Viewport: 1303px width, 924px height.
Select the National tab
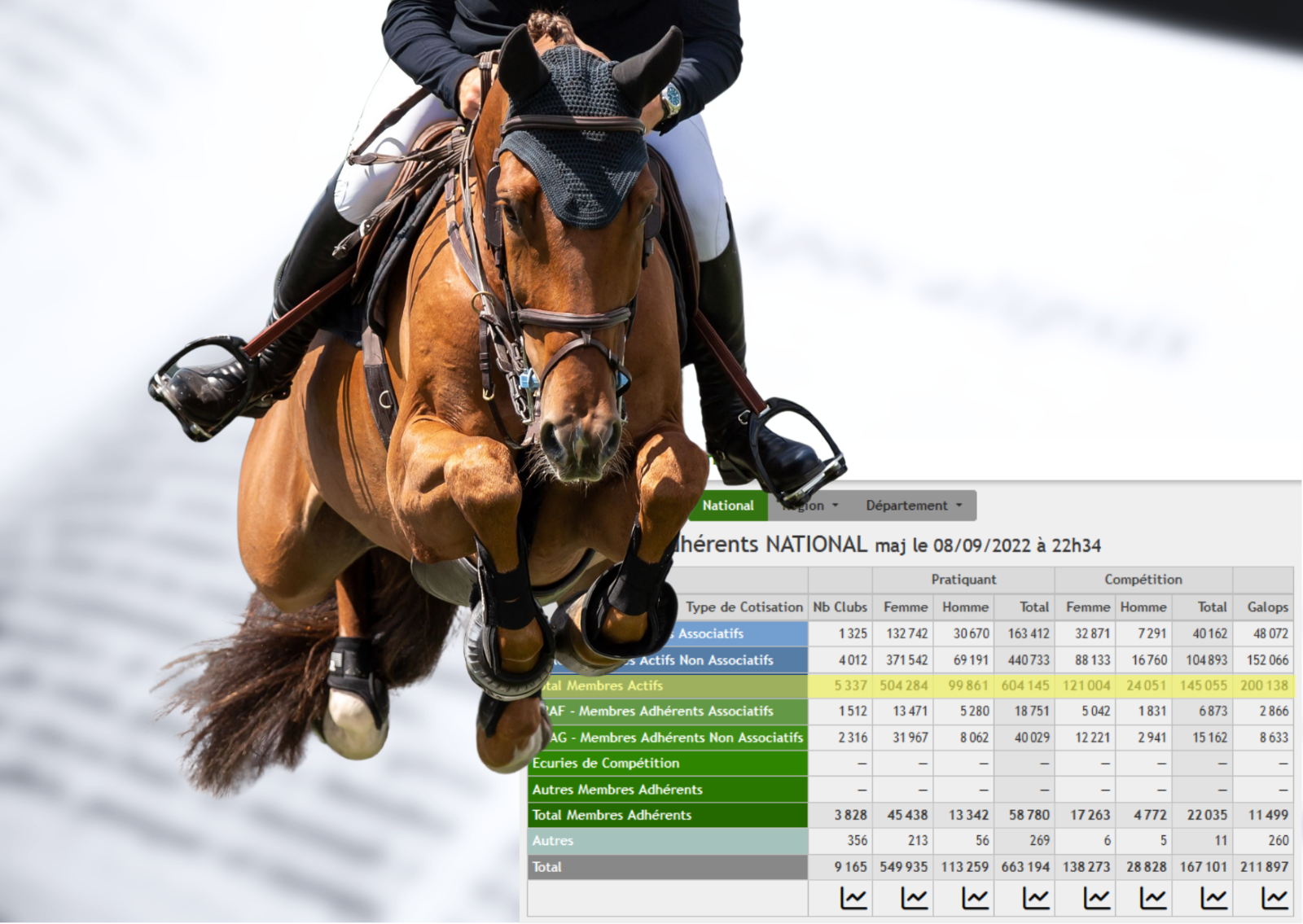point(728,506)
